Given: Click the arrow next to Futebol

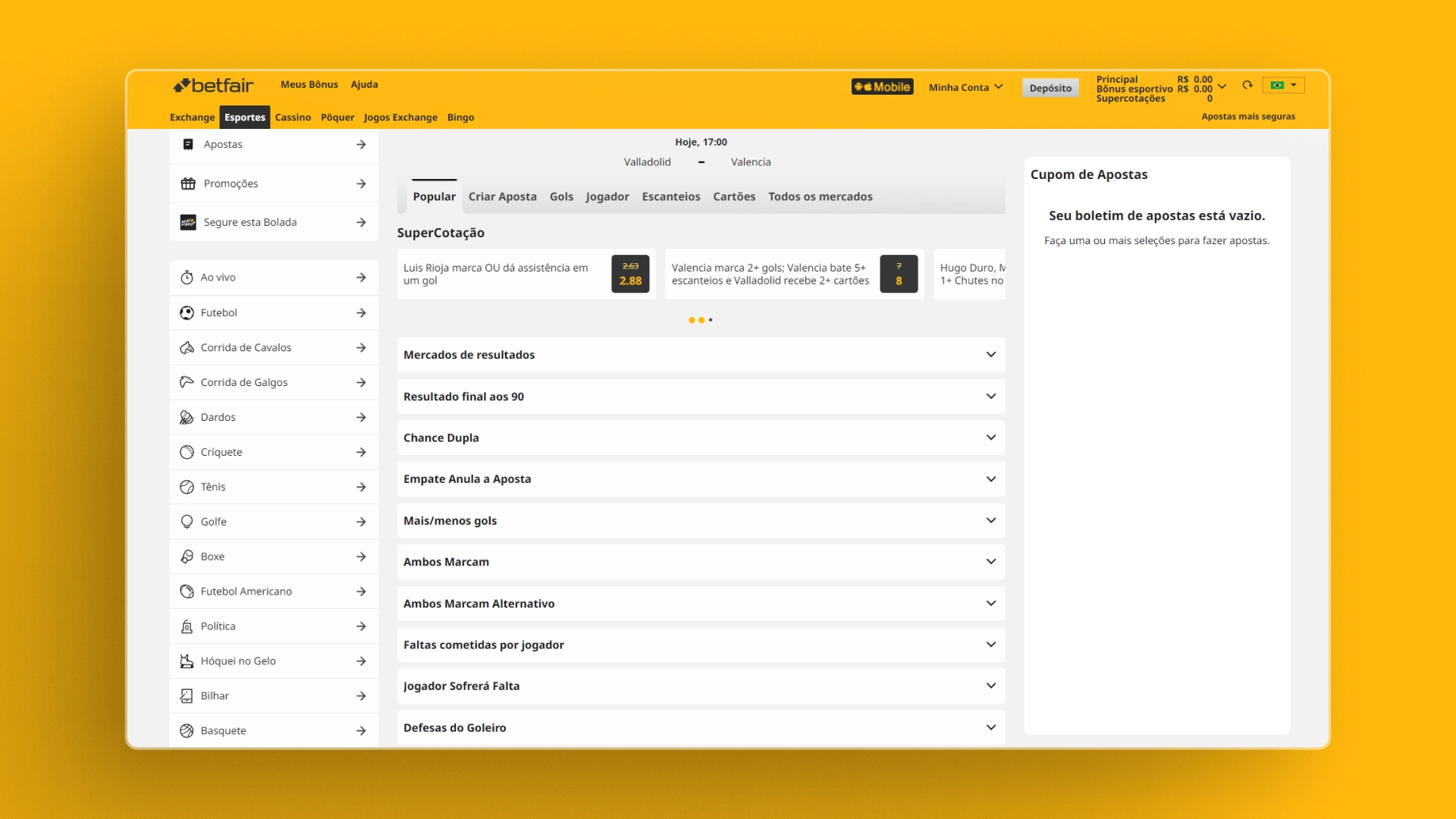Looking at the screenshot, I should [x=361, y=312].
